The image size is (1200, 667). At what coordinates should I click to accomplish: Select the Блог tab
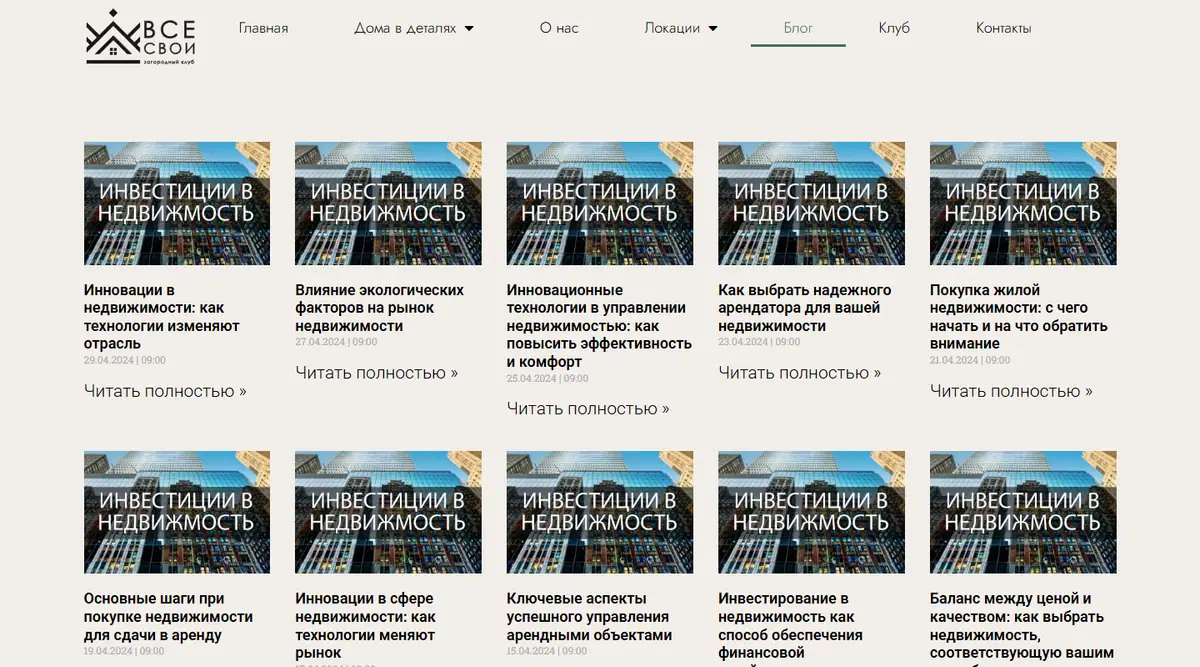tap(798, 28)
